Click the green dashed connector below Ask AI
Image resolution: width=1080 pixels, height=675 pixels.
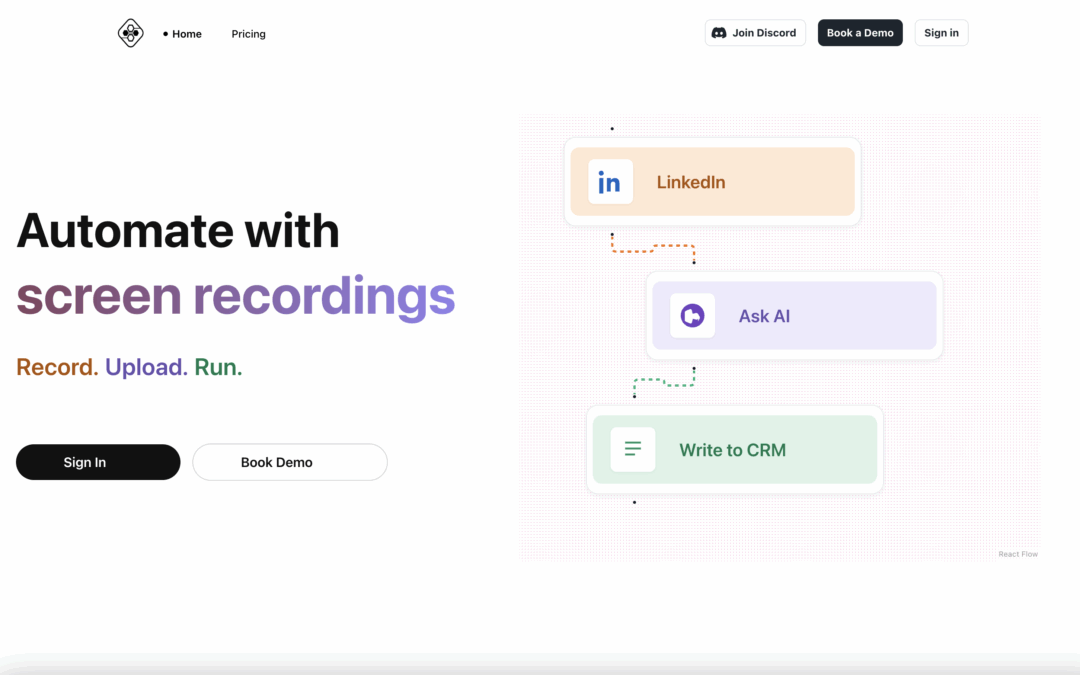[664, 381]
